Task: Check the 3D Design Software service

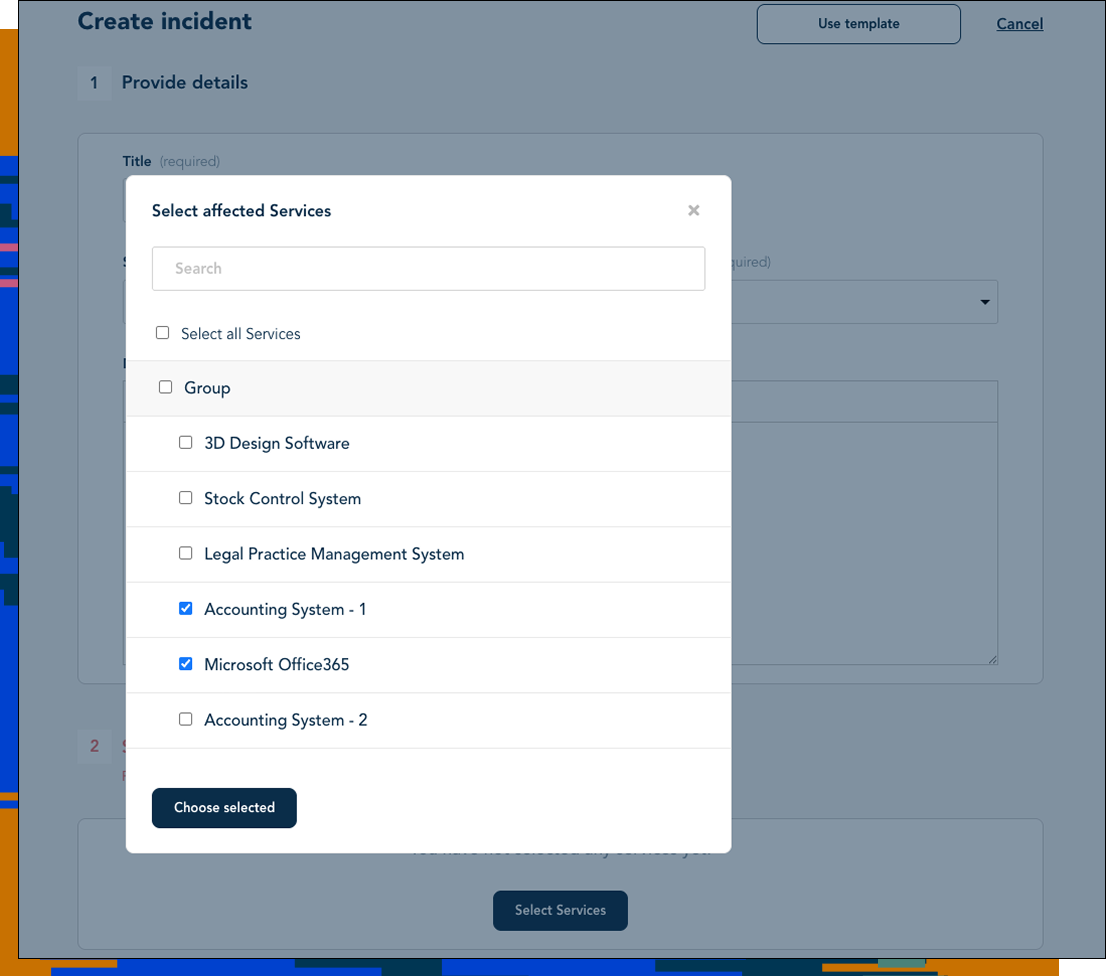Action: tap(185, 442)
